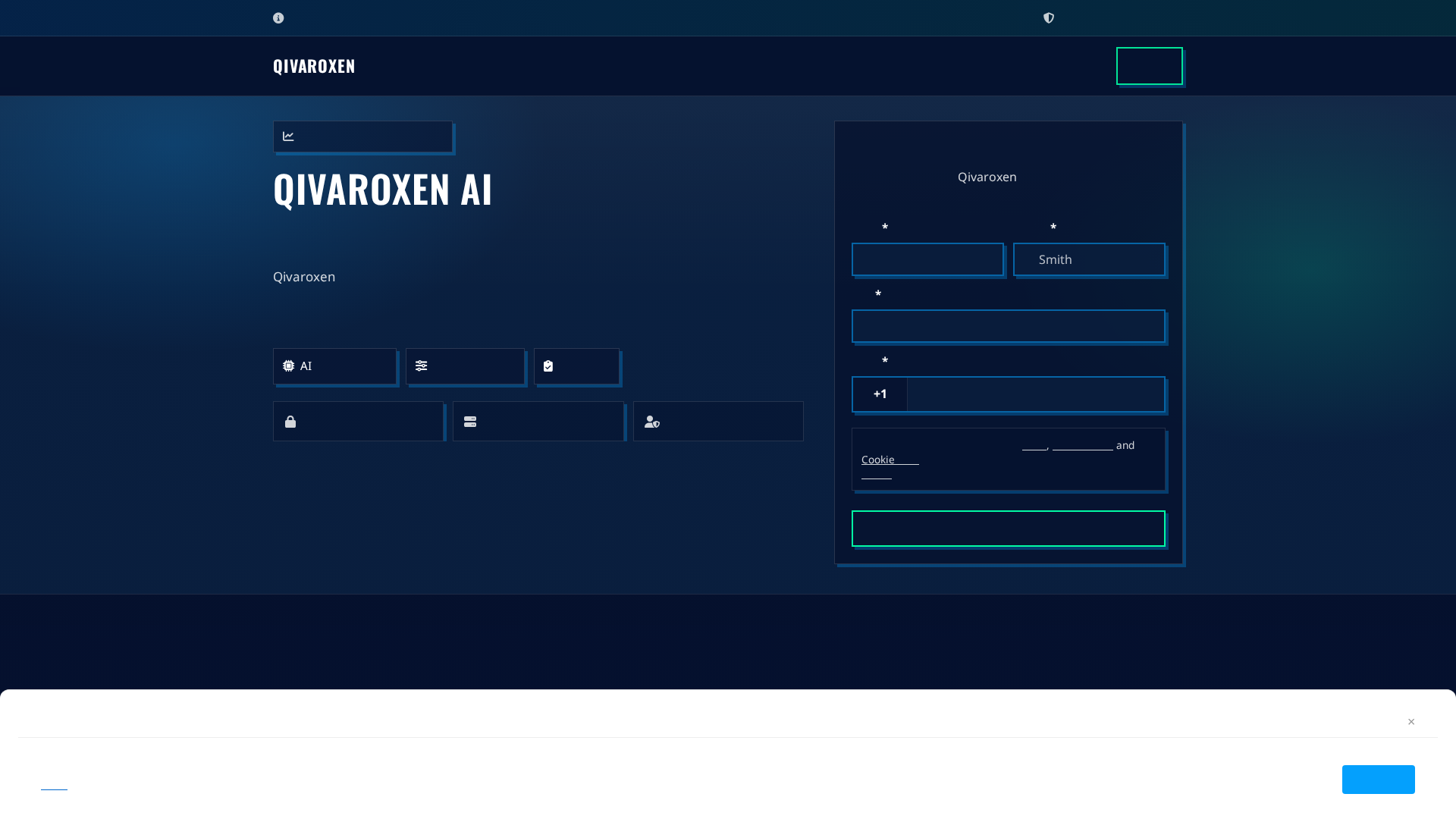The width and height of the screenshot is (1456, 819).
Task: Click the trending chart badge above the headline
Action: point(362,136)
